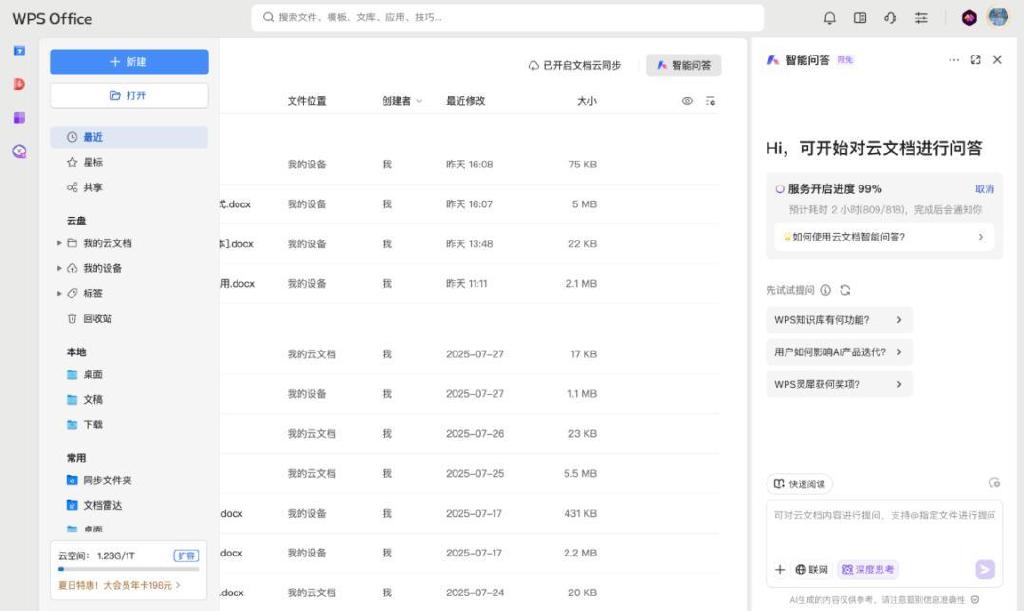Open the settings sliders icon in top bar
Image resolution: width=1024 pixels, height=611 pixels.
pos(921,18)
